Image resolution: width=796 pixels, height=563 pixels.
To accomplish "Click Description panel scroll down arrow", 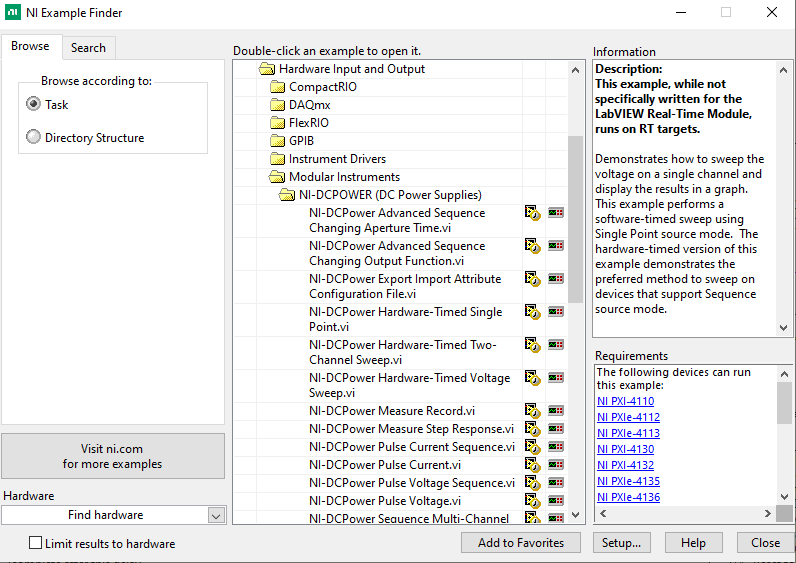I will pos(783,327).
